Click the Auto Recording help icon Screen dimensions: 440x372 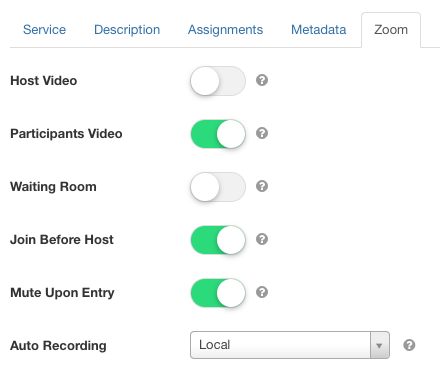409,345
